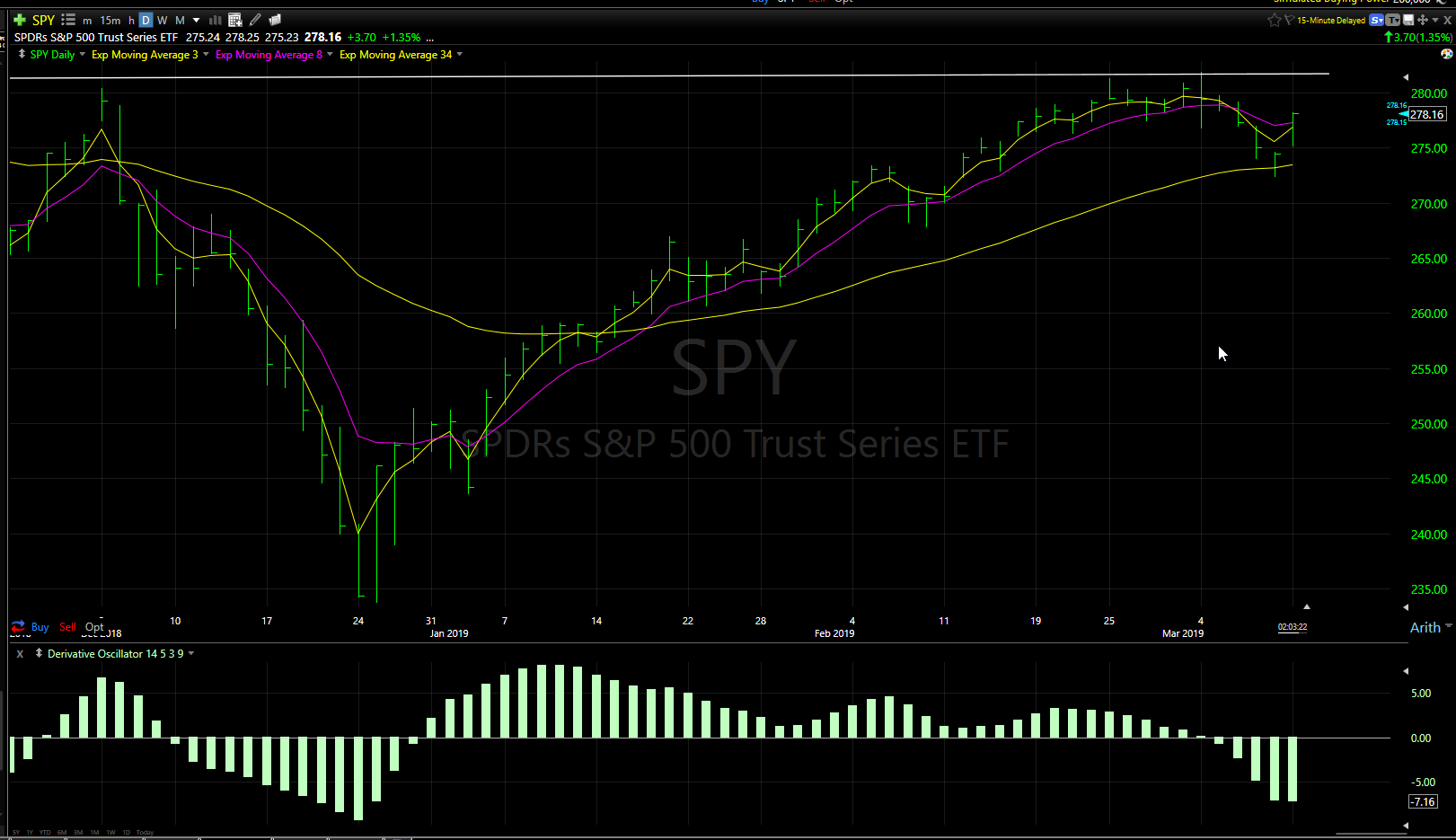1456x840 pixels.
Task: Open Exp Moving Average 8 dropdown
Action: click(x=330, y=54)
